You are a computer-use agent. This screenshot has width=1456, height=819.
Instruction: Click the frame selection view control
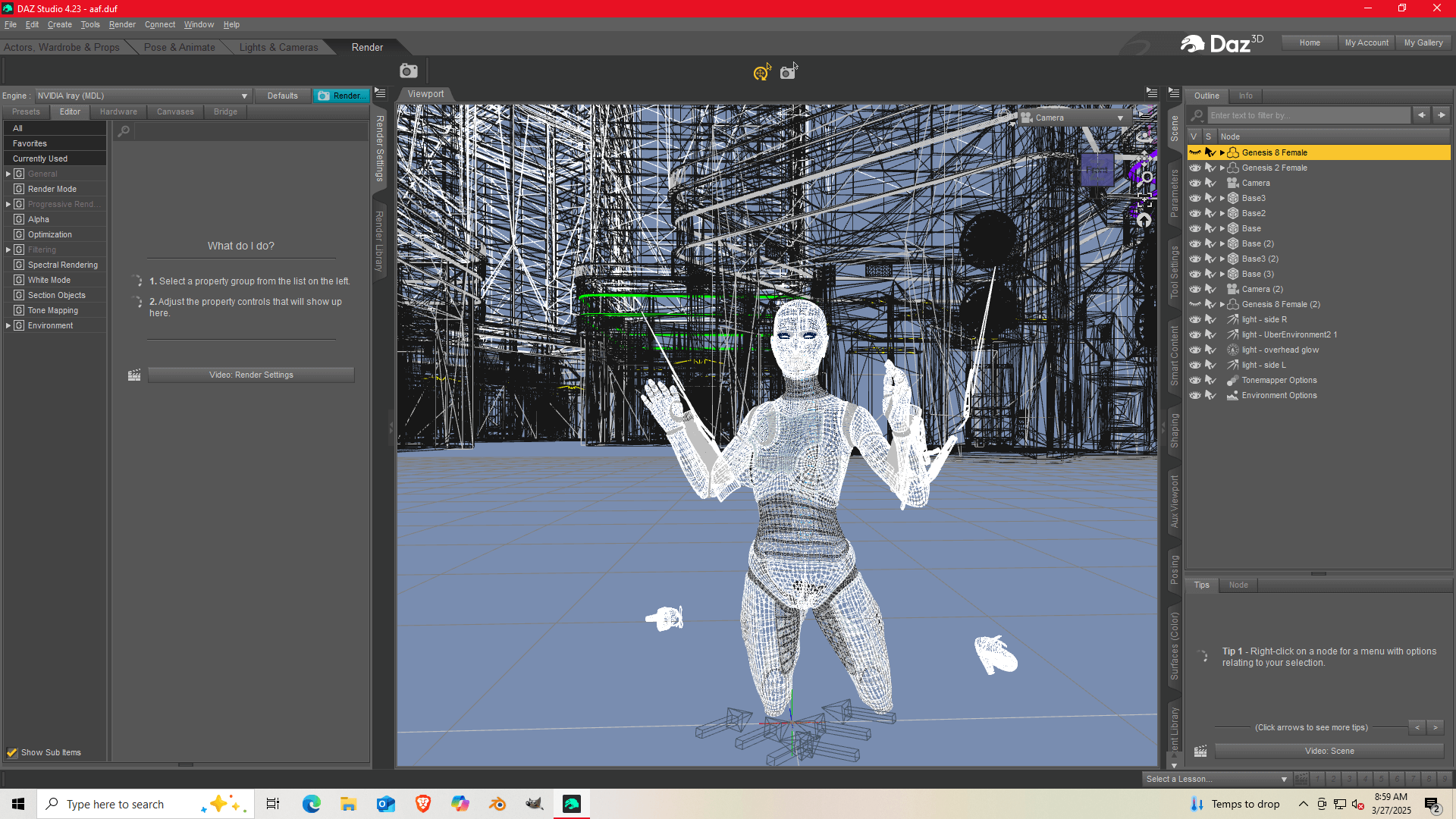click(x=1145, y=199)
